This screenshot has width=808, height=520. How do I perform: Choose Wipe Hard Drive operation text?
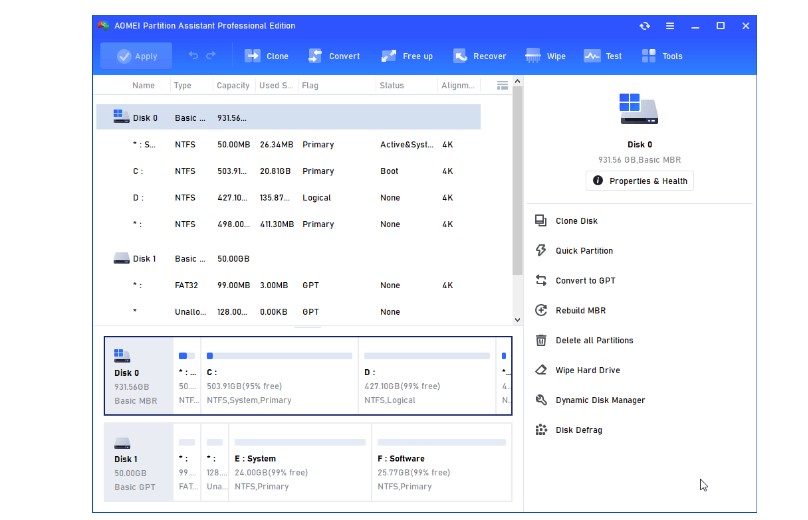point(587,371)
